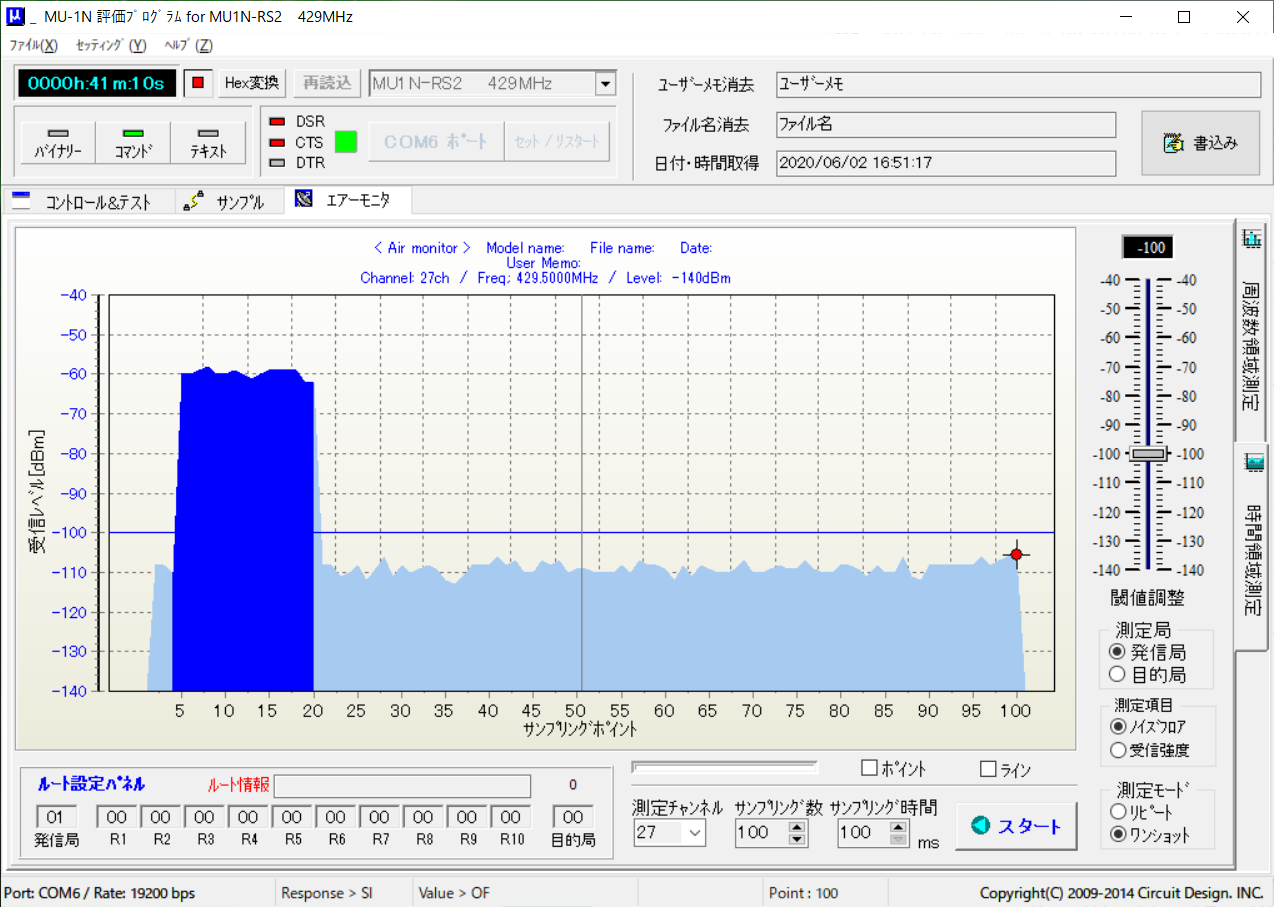
Task: Select noise floor (ノイズフロア) measurement item
Action: pyautogui.click(x=1149, y=726)
